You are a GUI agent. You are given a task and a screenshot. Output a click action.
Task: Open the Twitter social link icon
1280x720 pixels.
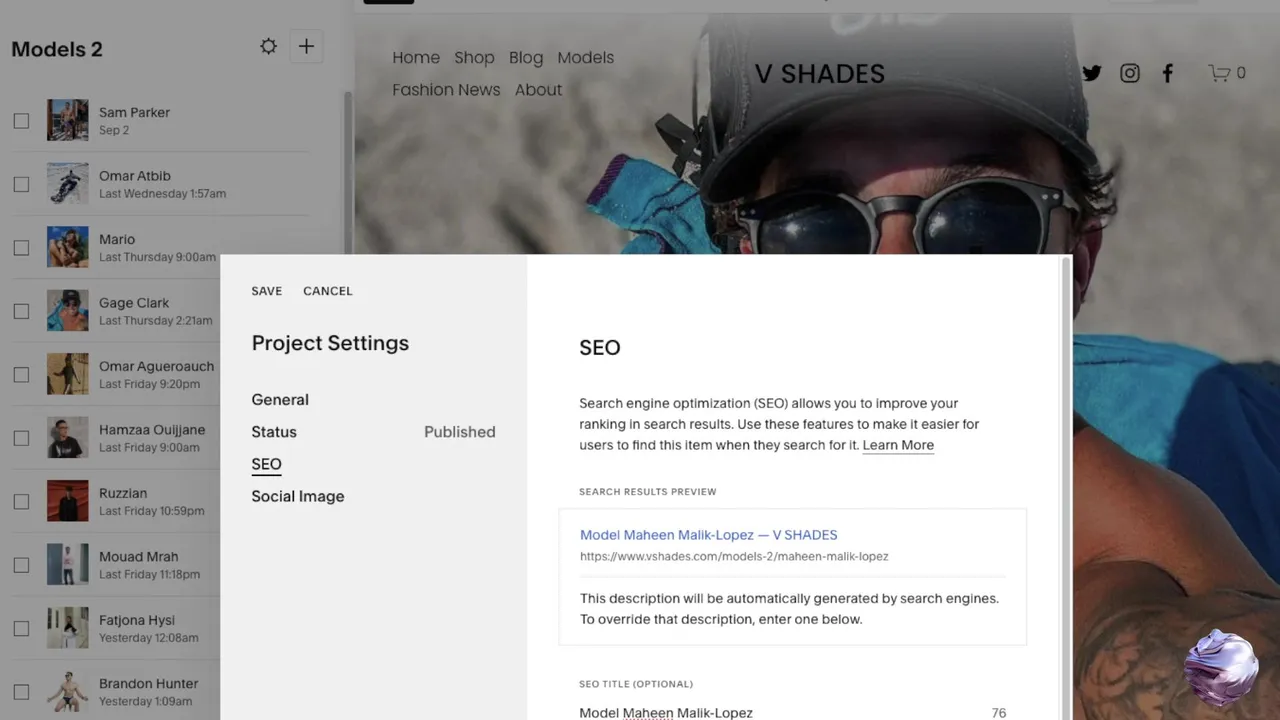click(1092, 73)
